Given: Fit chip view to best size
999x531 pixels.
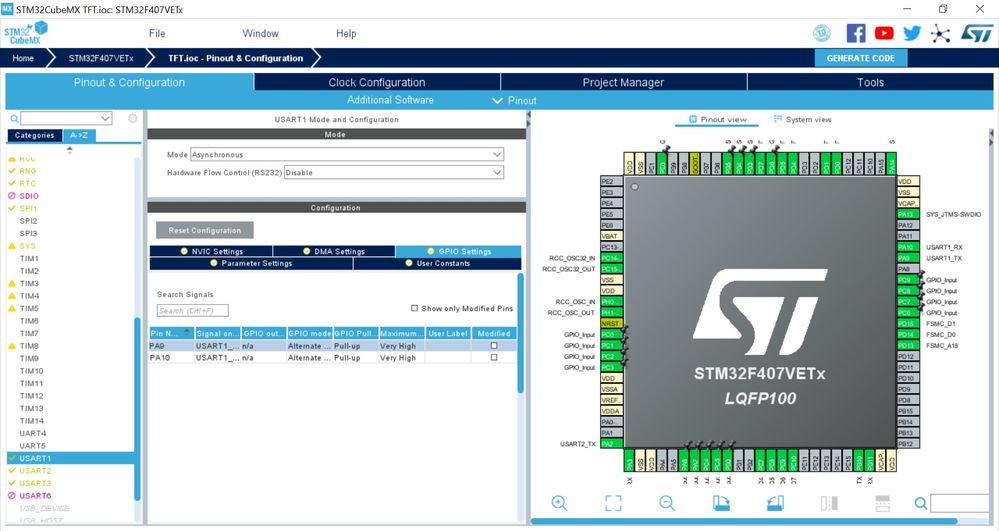Looking at the screenshot, I should point(613,503).
